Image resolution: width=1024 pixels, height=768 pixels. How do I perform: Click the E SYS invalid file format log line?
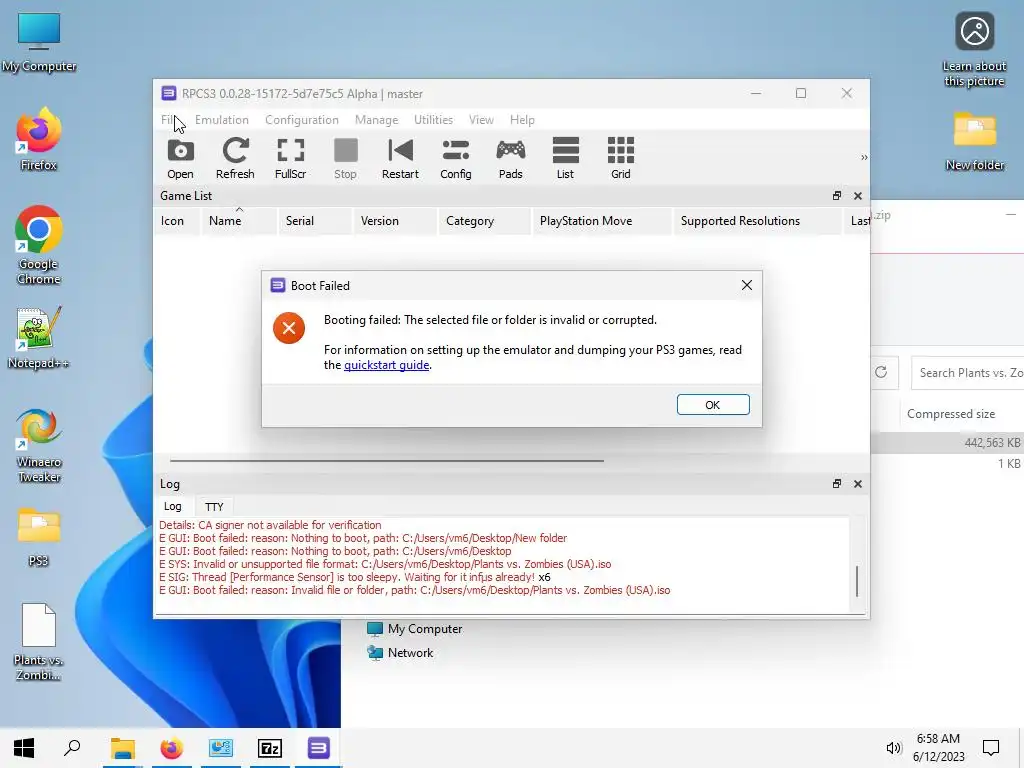point(385,564)
